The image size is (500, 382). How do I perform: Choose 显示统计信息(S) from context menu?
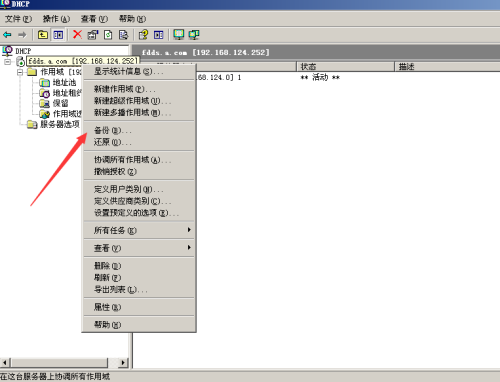click(x=139, y=71)
